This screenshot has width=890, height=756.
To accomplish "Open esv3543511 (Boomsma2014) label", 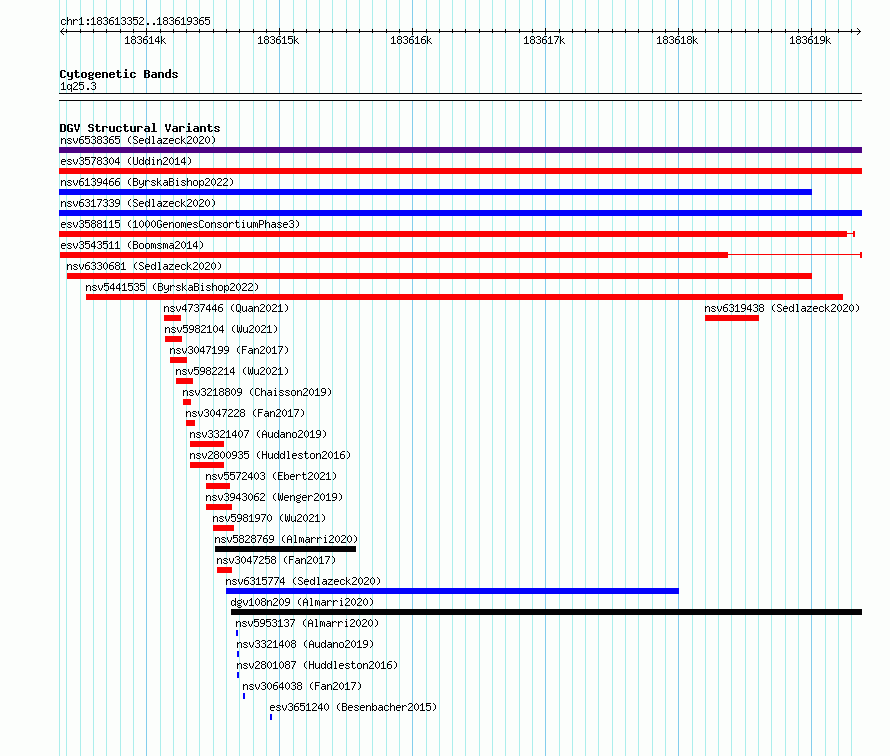I will point(132,245).
